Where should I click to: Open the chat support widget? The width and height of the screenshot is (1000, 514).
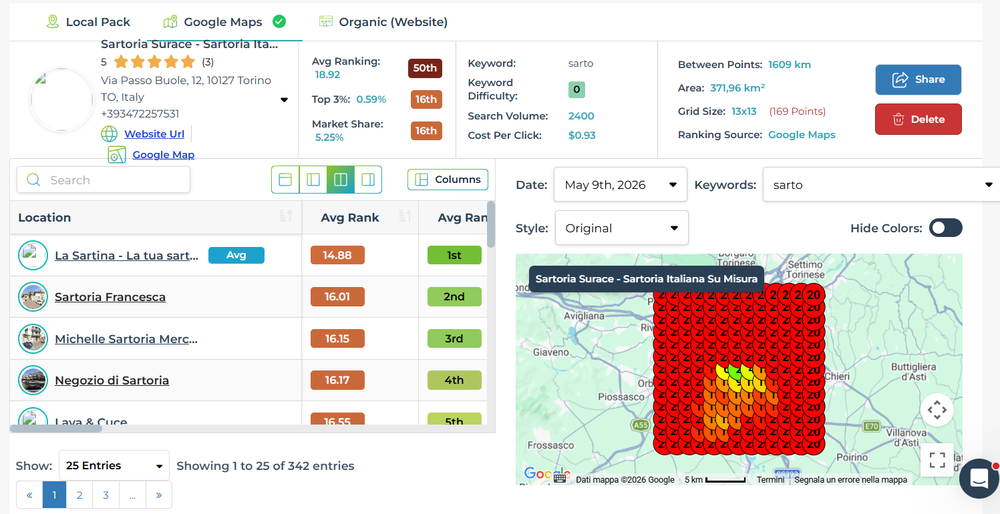click(x=980, y=478)
